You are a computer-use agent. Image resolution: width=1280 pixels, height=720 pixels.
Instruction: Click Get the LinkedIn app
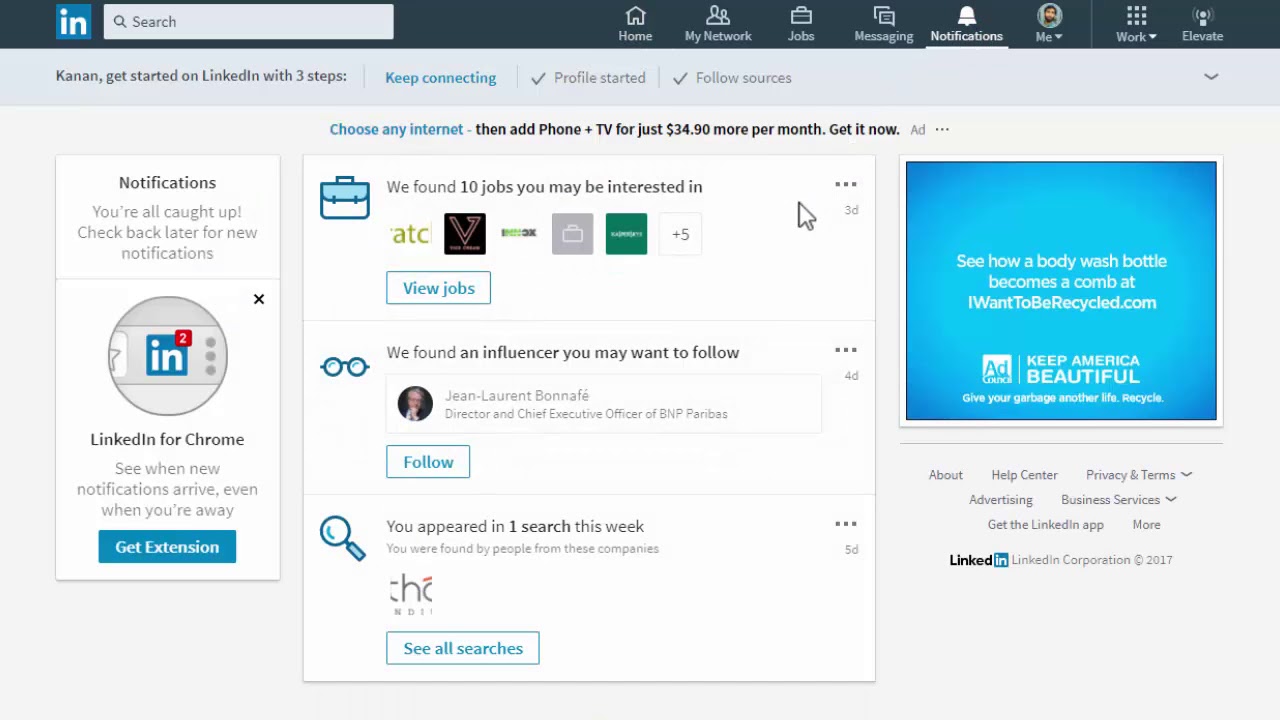[x=1046, y=525]
